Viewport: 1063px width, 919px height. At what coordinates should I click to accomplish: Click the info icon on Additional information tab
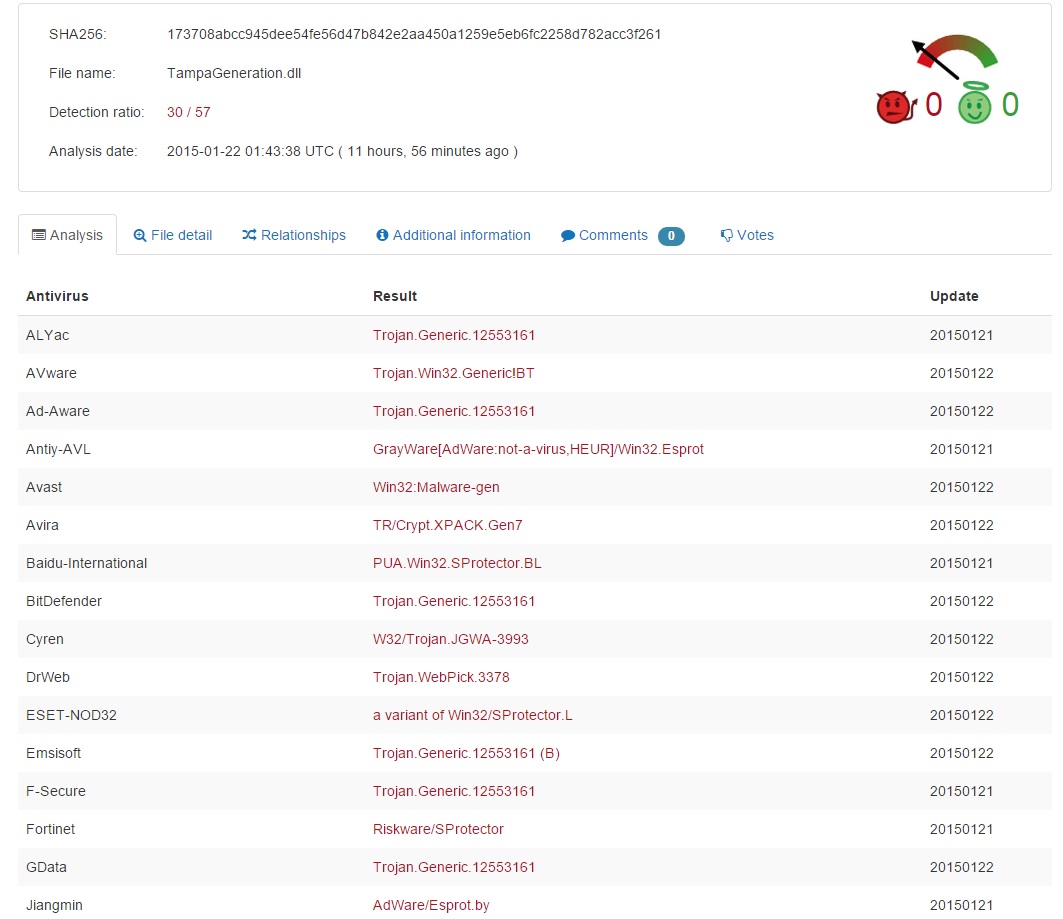382,234
